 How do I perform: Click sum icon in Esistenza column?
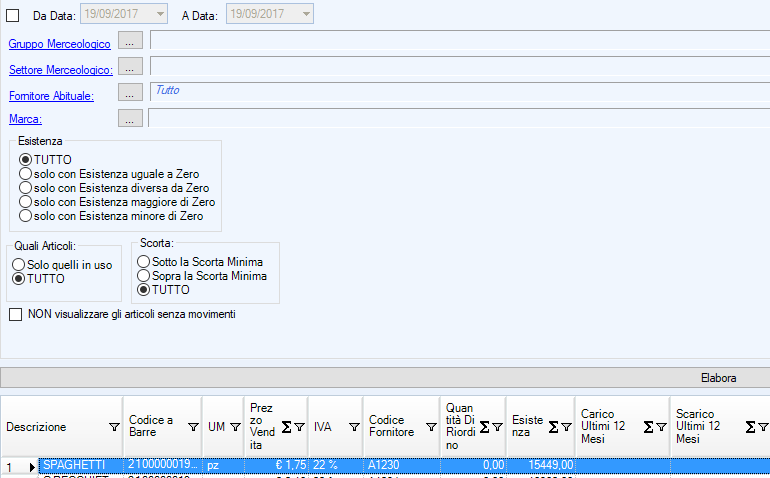[x=552, y=427]
